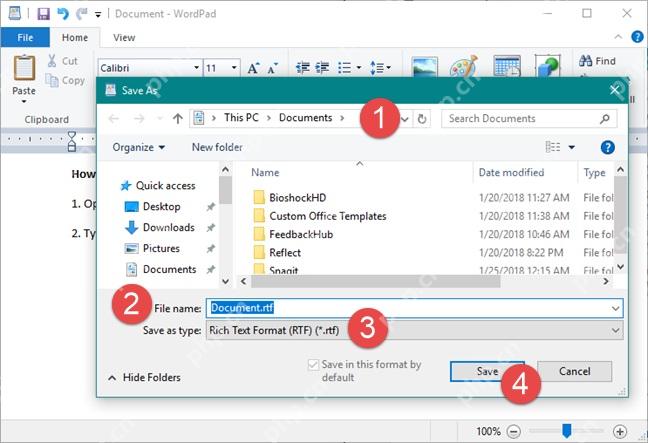This screenshot has width=648, height=443.
Task: Click the Grow font icon
Action: 253,68
